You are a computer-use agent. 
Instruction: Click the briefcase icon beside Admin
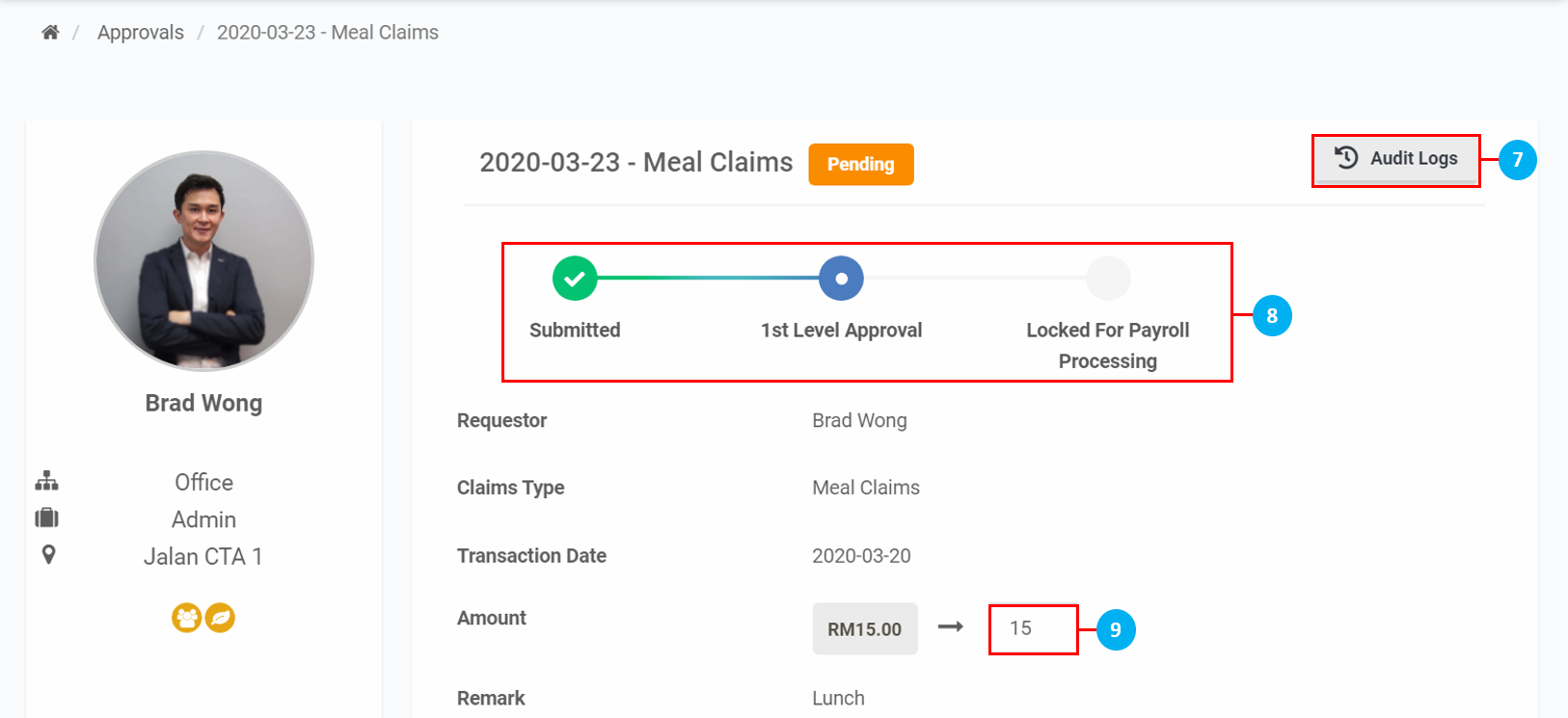tap(46, 519)
